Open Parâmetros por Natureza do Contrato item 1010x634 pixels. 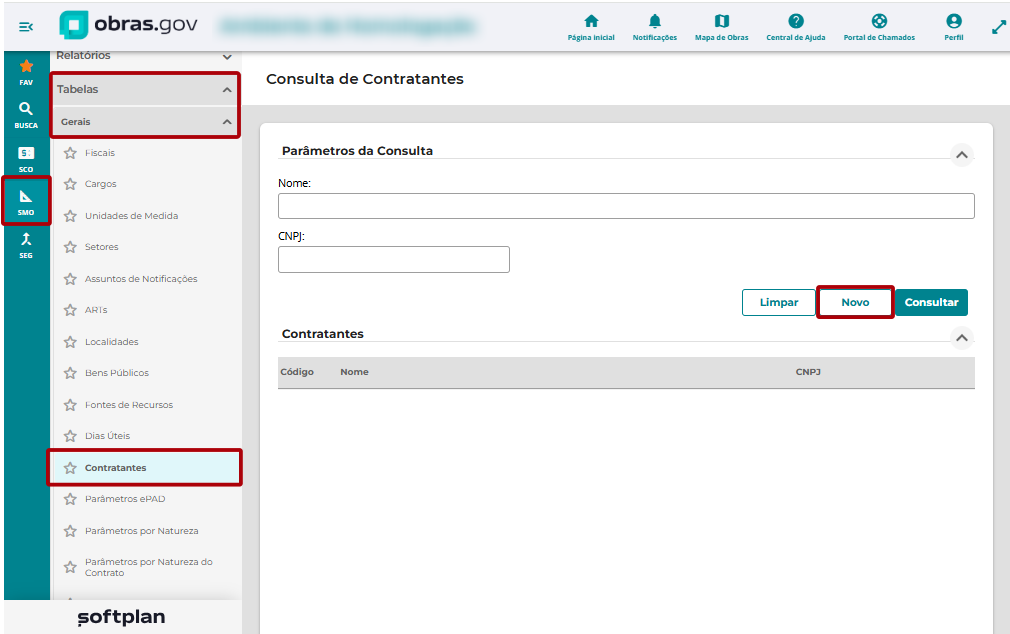(149, 567)
